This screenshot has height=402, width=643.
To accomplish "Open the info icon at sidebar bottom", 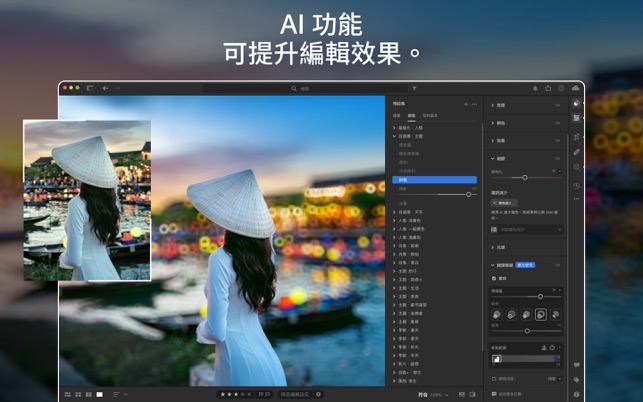I will pyautogui.click(x=577, y=394).
